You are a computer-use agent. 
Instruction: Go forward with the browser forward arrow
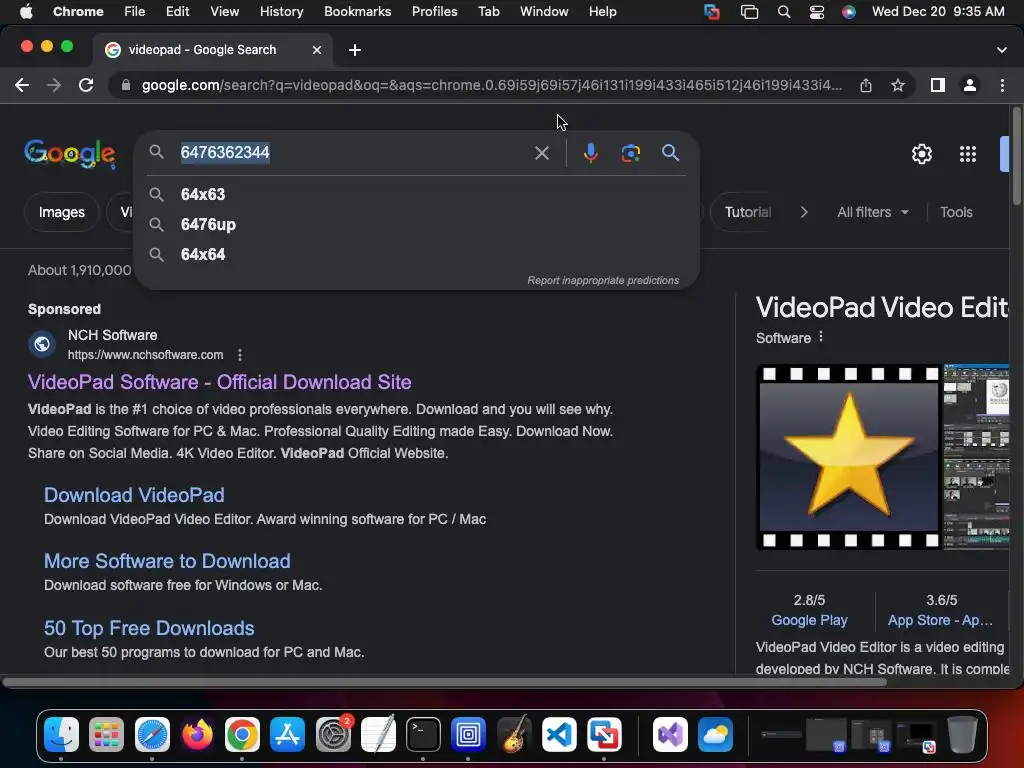54,86
